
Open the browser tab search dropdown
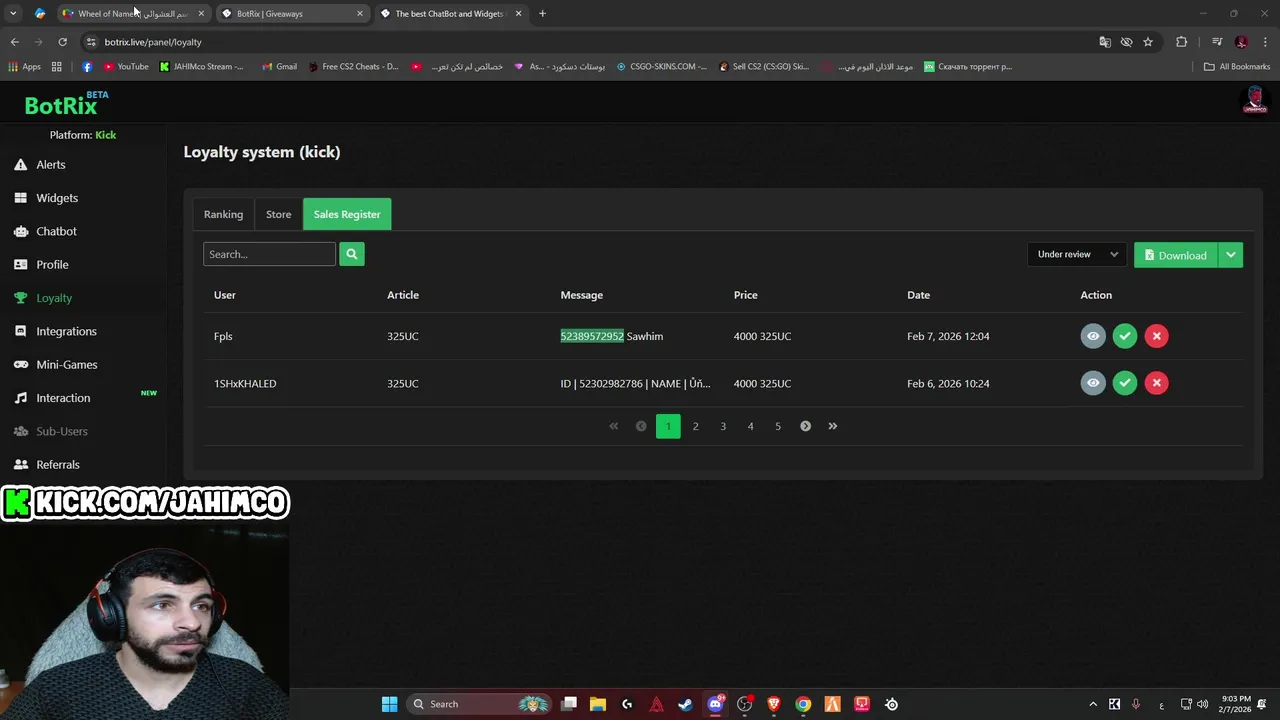tap(13, 14)
